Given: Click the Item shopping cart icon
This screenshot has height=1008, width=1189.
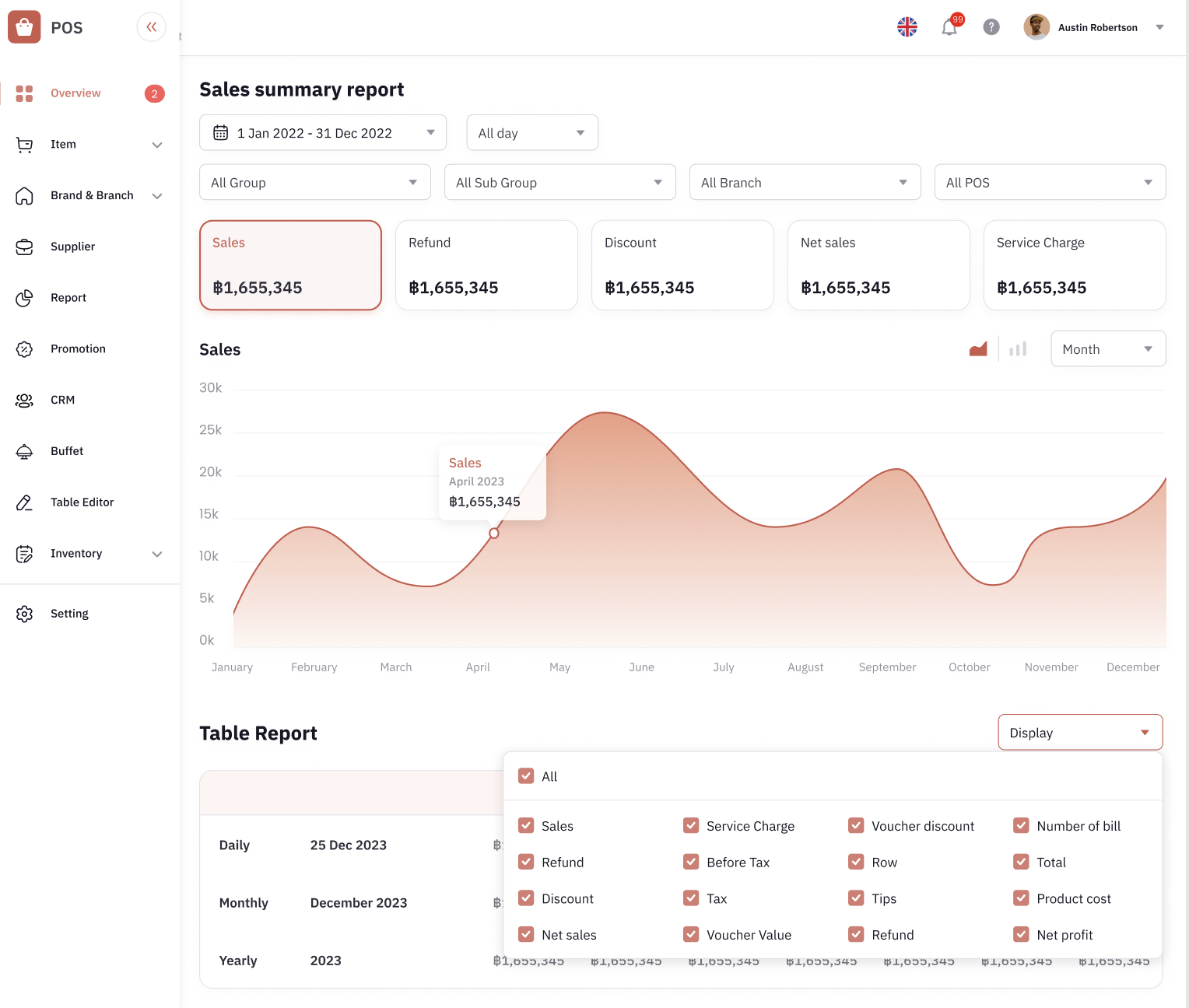Looking at the screenshot, I should coord(24,145).
